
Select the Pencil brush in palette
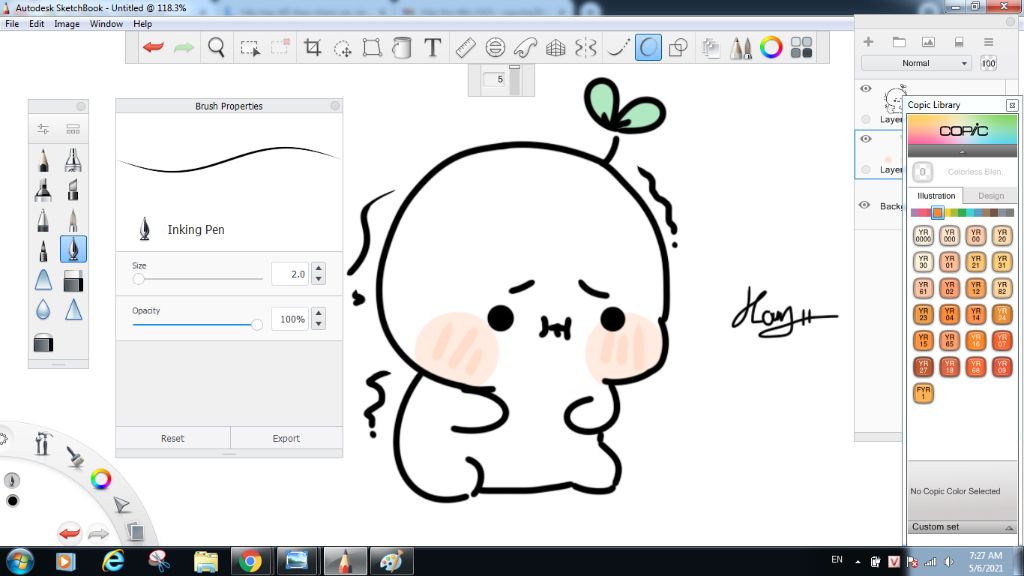[x=43, y=160]
